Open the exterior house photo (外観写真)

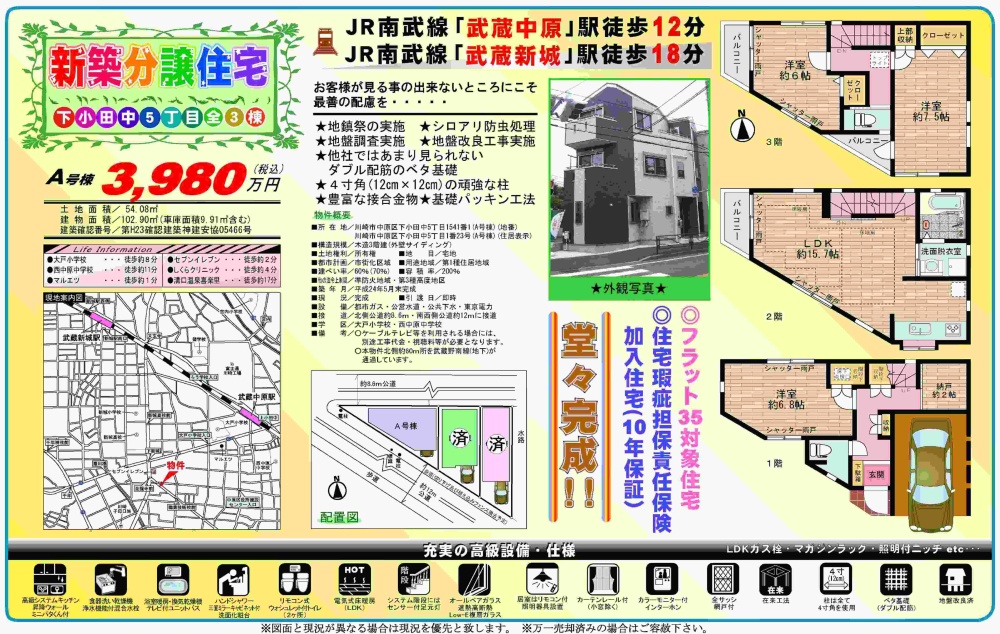click(629, 181)
